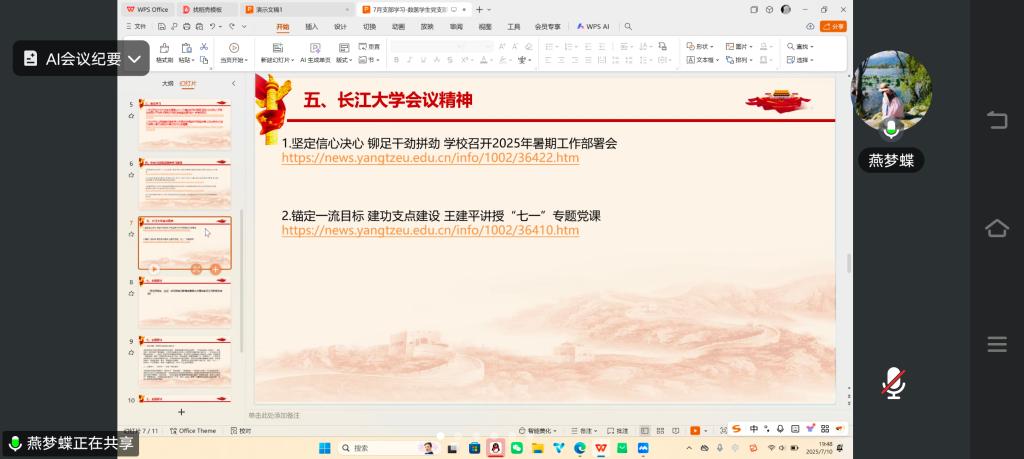The image size is (1024, 459).
Task: Click the add slide plus icon below thumbnails
Action: (181, 412)
